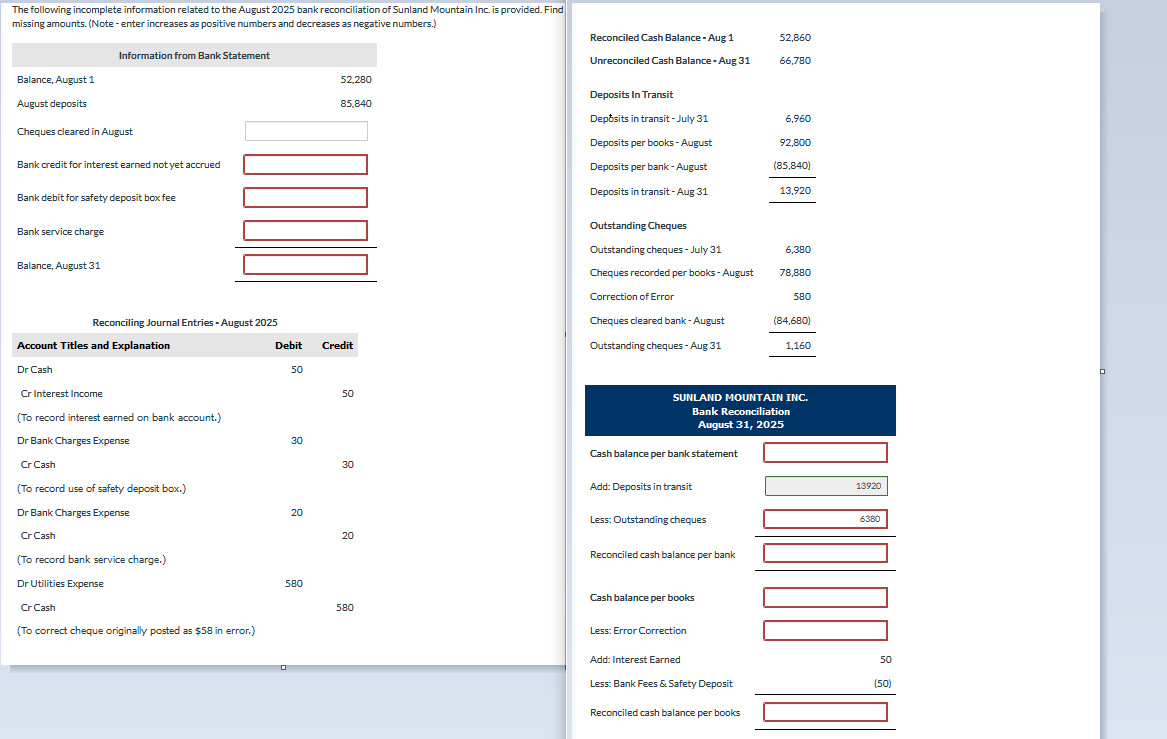Click Deposits in transit - Aug 31 value 13,920
Image resolution: width=1167 pixels, height=739 pixels.
795,191
